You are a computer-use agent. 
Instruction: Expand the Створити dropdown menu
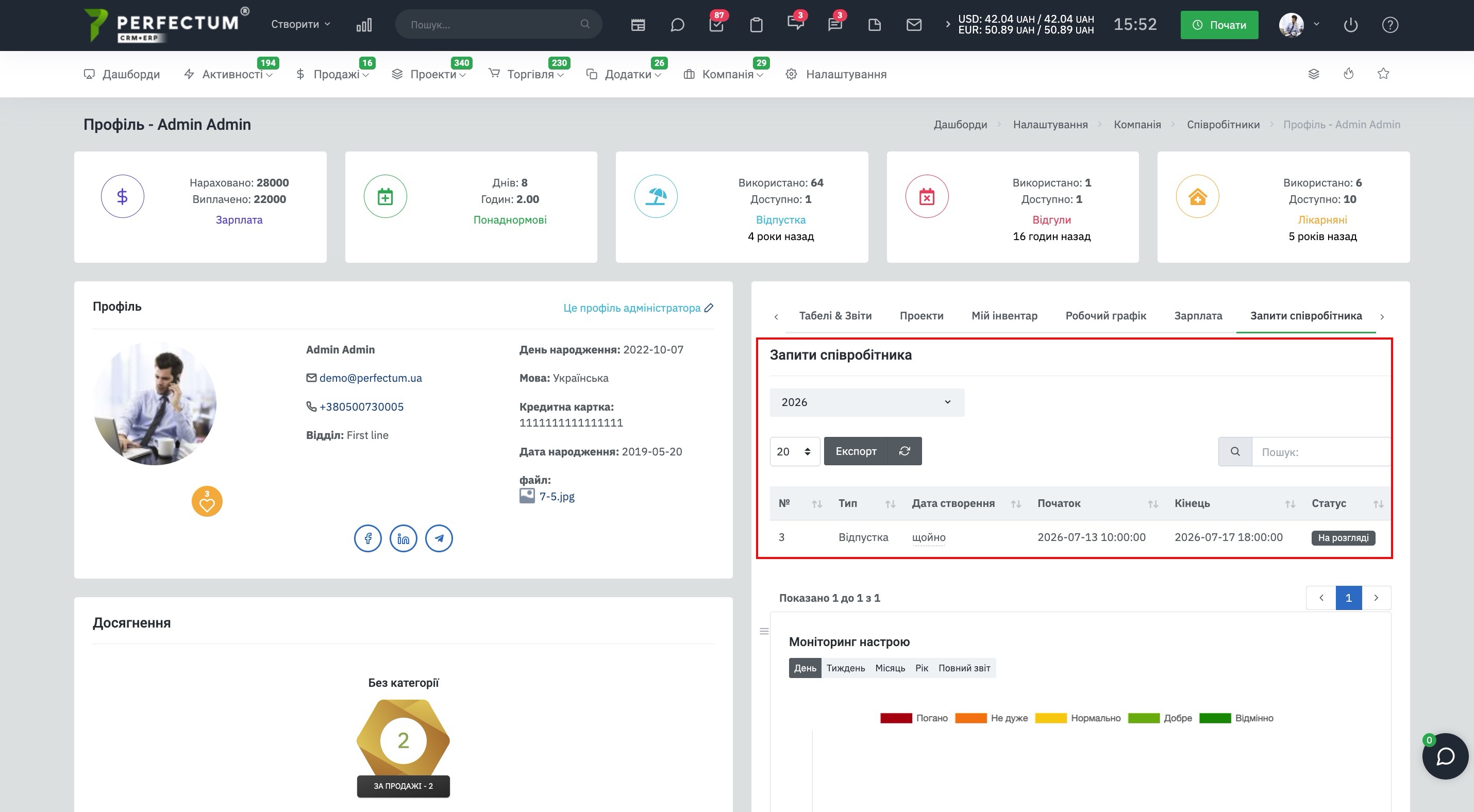[300, 24]
